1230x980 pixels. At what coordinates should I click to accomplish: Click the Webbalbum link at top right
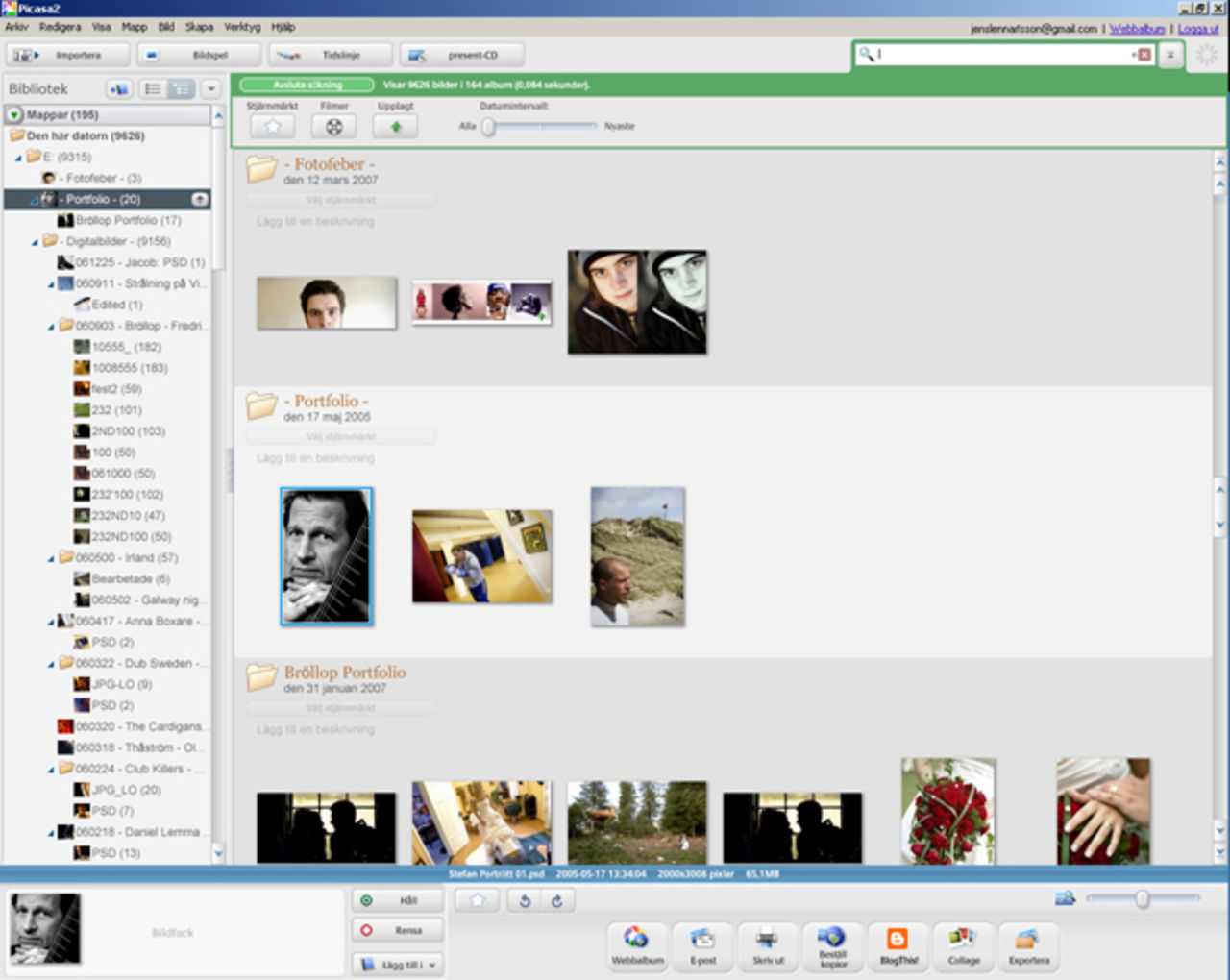[1138, 29]
